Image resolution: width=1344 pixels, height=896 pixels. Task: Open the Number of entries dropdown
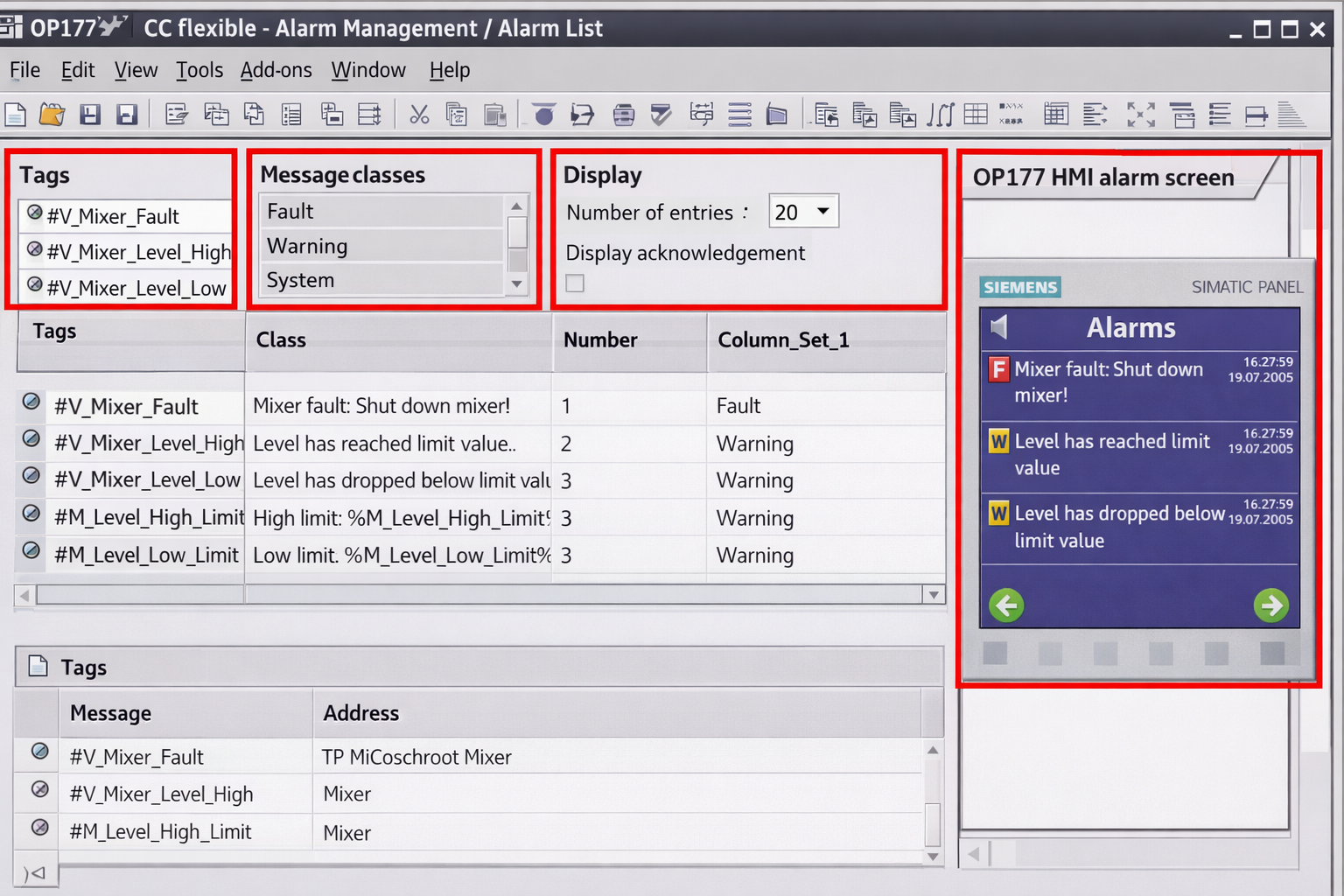822,212
